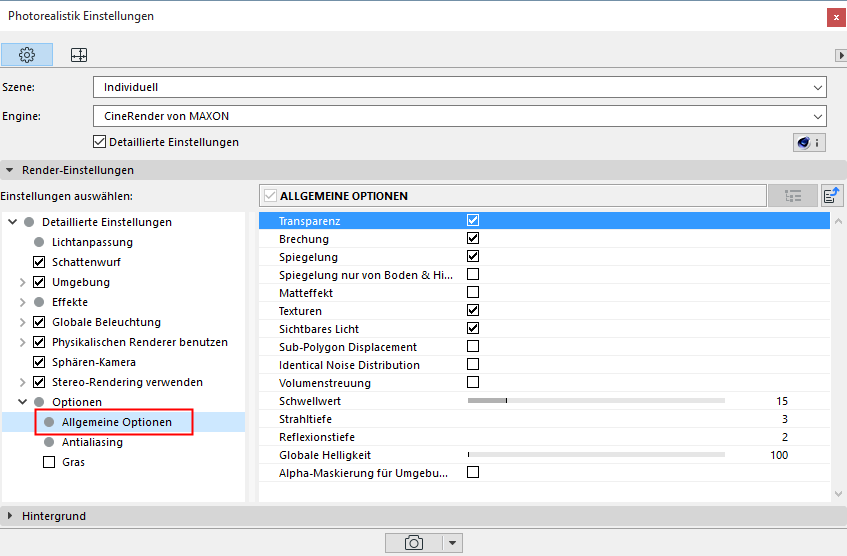
Task: Open the panel flyout arrow at top right
Action: point(841,55)
